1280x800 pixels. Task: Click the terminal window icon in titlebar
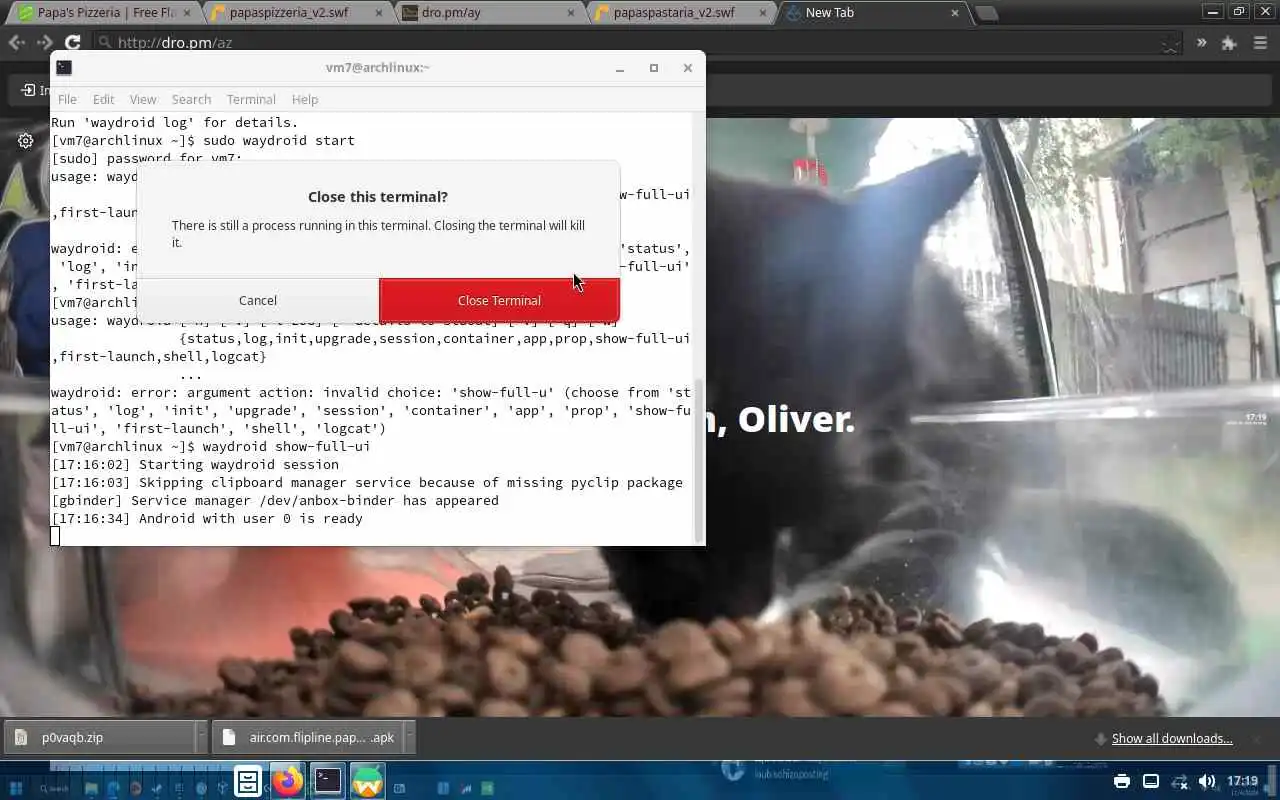[64, 67]
